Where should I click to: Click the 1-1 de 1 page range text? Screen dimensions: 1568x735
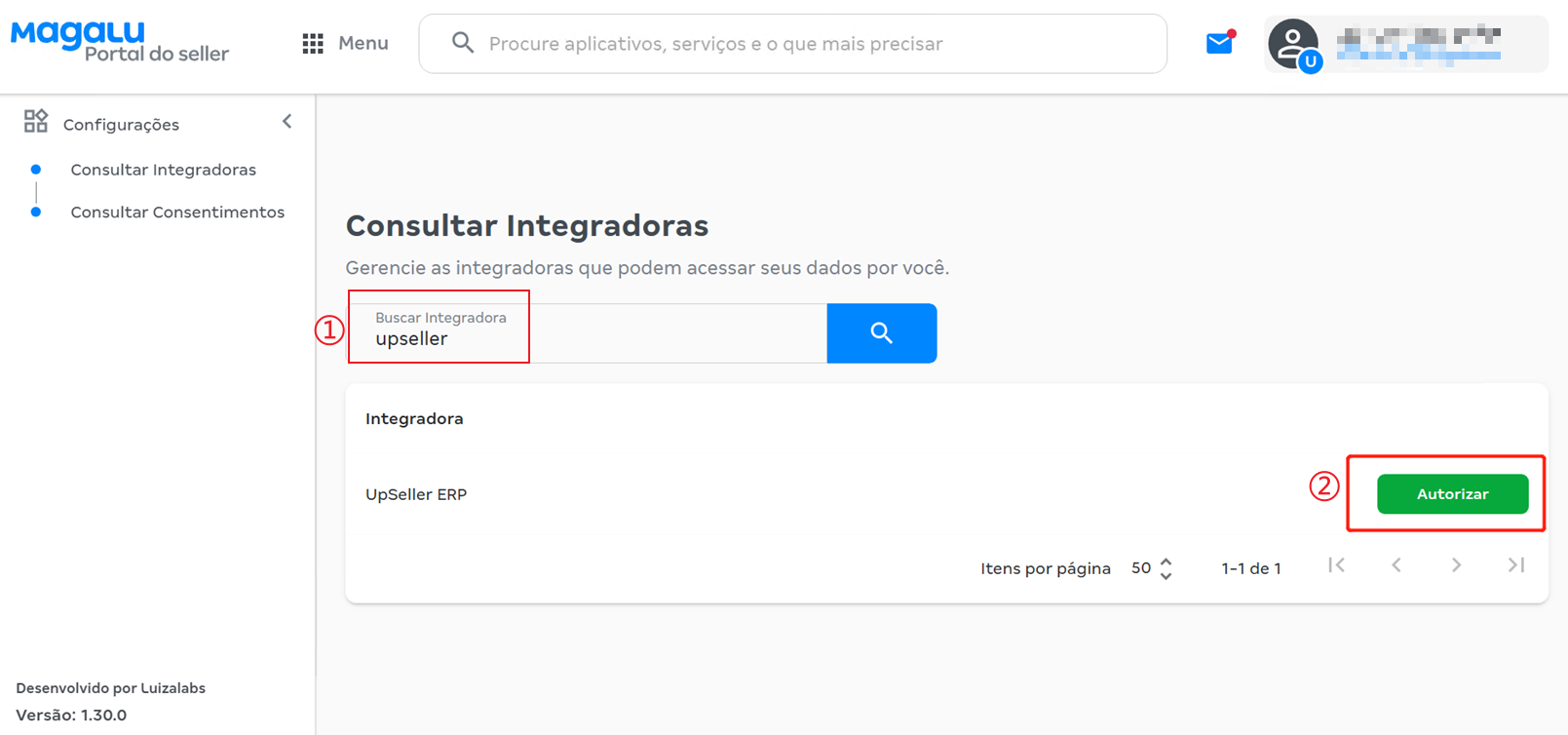1251,568
